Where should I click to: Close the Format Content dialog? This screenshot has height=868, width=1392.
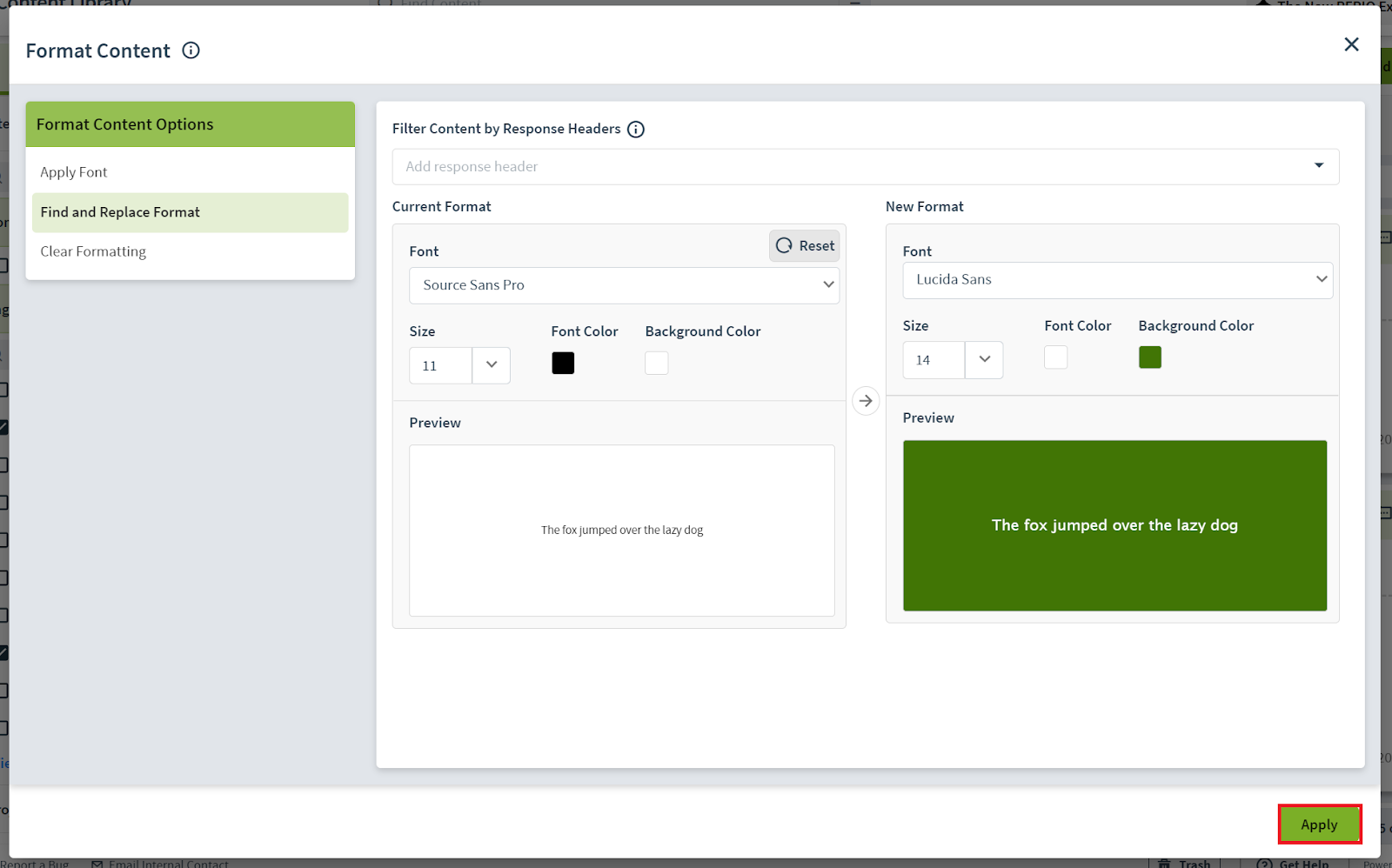click(1351, 44)
